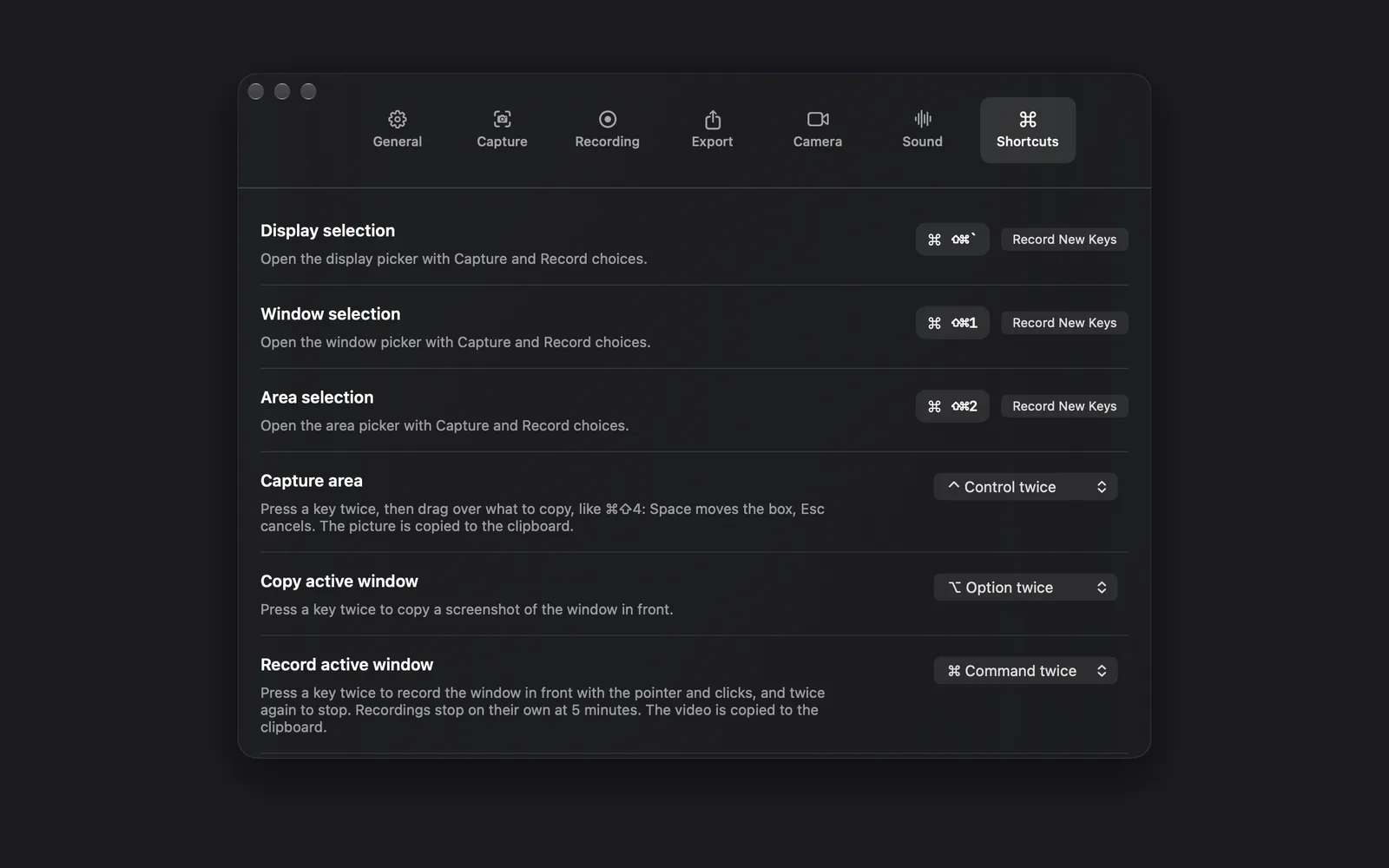The height and width of the screenshot is (868, 1389).
Task: Click the 'Open the window picker' description
Action: click(456, 342)
